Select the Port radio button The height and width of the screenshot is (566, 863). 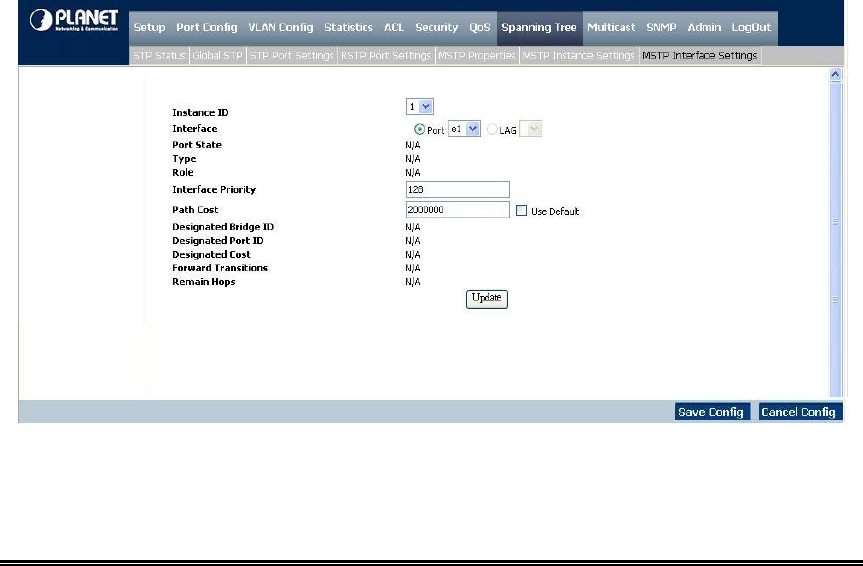tap(419, 130)
